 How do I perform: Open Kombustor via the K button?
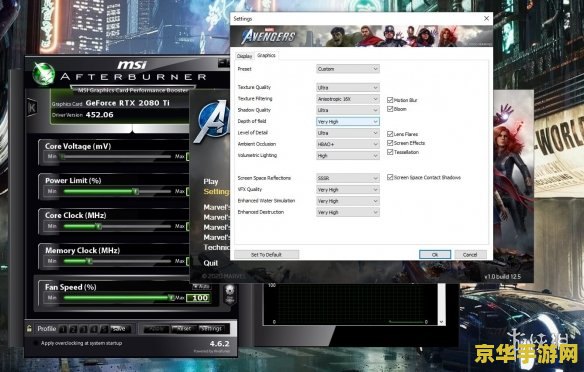[32, 108]
